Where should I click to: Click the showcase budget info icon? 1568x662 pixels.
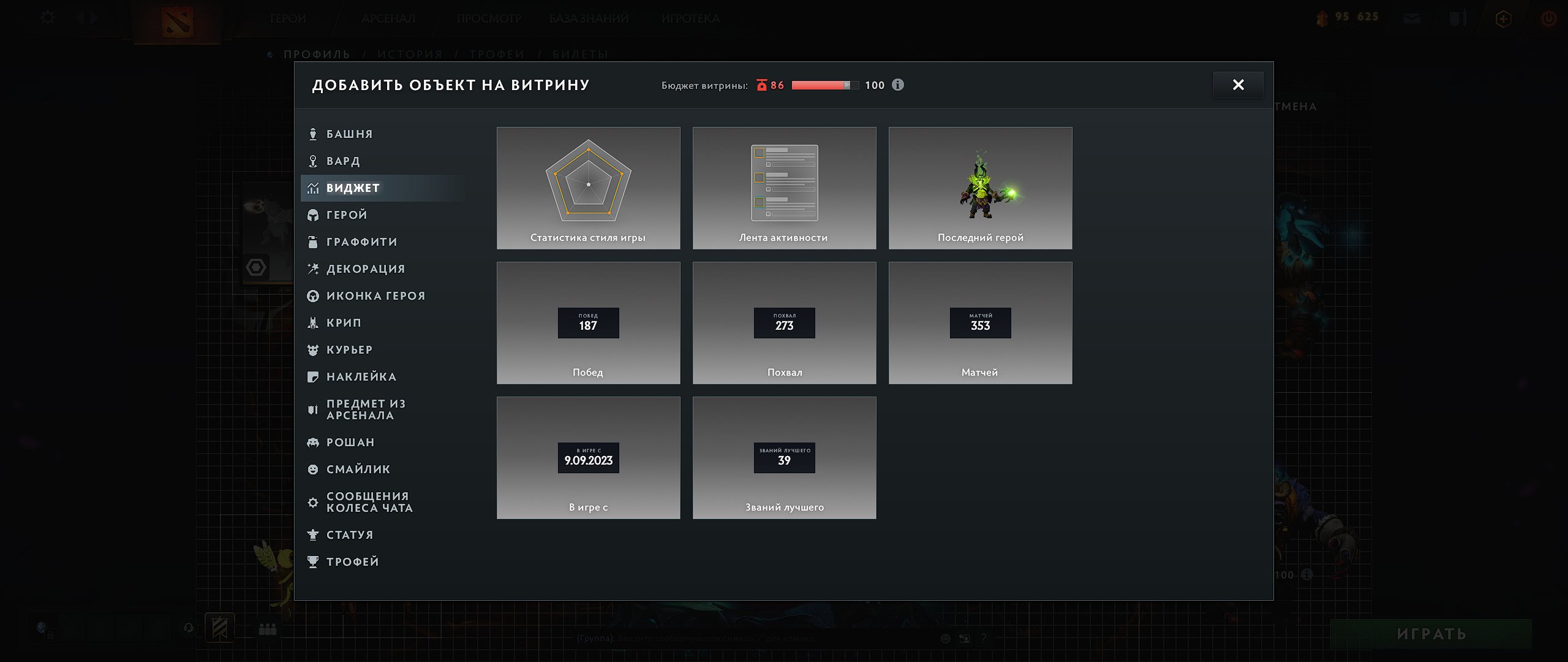(898, 85)
